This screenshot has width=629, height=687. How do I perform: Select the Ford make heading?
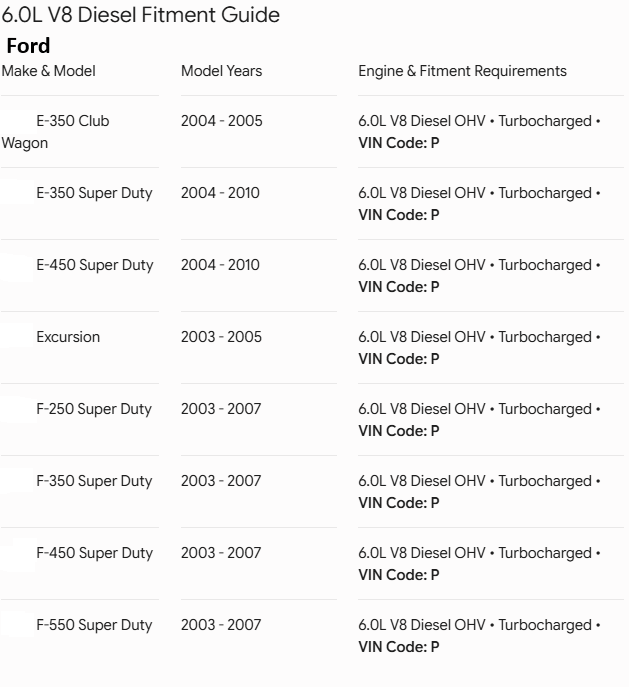tap(28, 46)
